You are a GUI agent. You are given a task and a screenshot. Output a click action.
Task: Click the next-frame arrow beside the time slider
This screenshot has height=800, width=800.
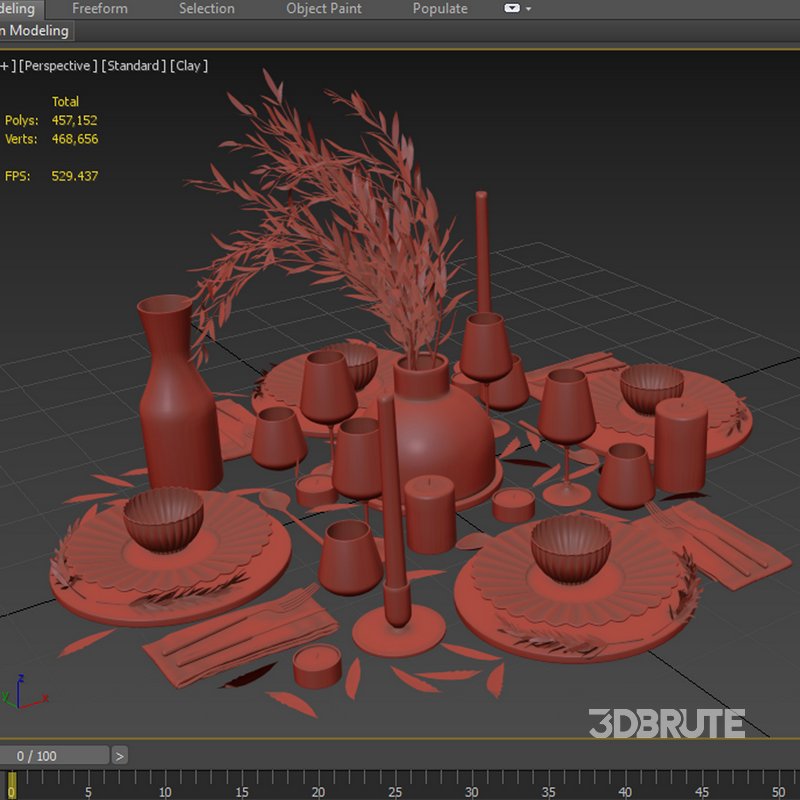pos(120,755)
